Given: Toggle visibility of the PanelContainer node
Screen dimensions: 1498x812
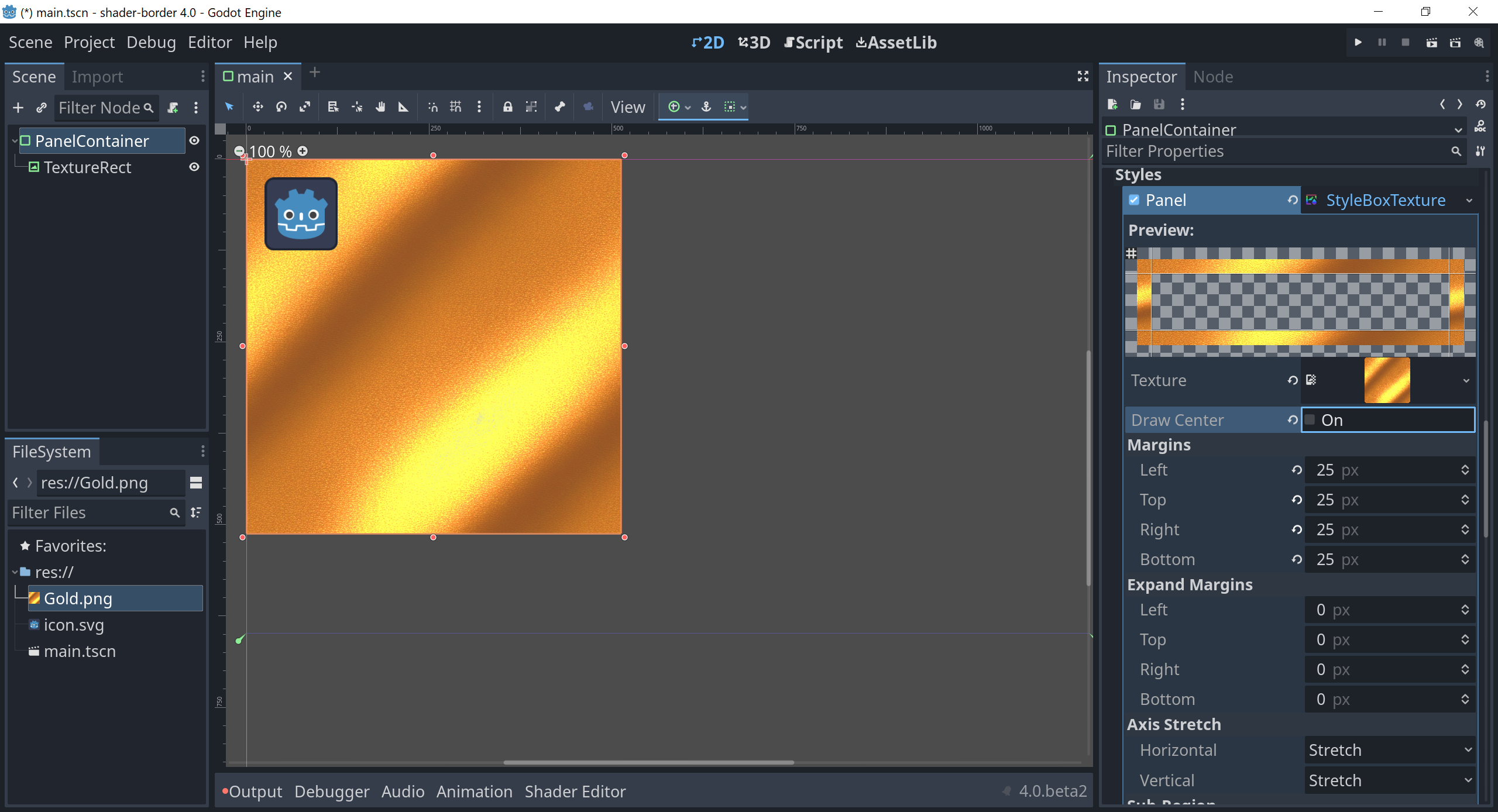Looking at the screenshot, I should (x=194, y=140).
